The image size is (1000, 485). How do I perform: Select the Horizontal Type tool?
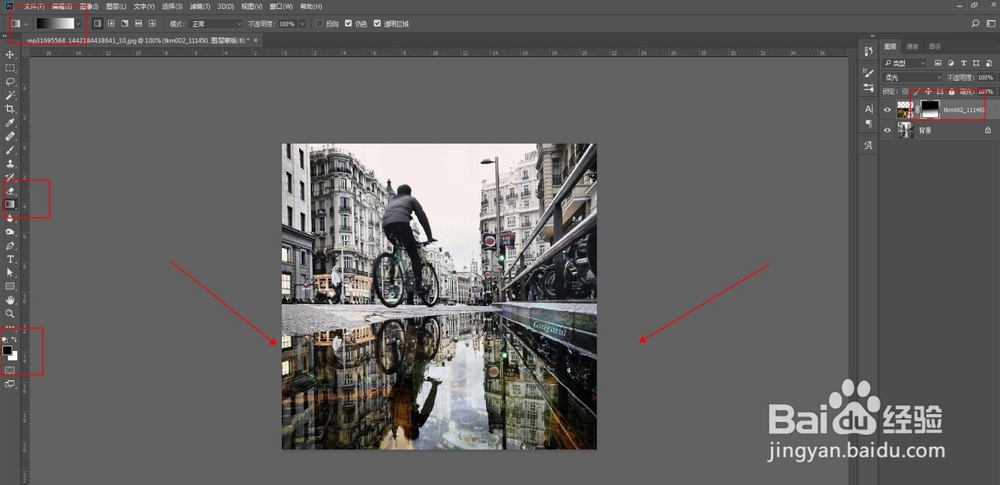coord(10,259)
